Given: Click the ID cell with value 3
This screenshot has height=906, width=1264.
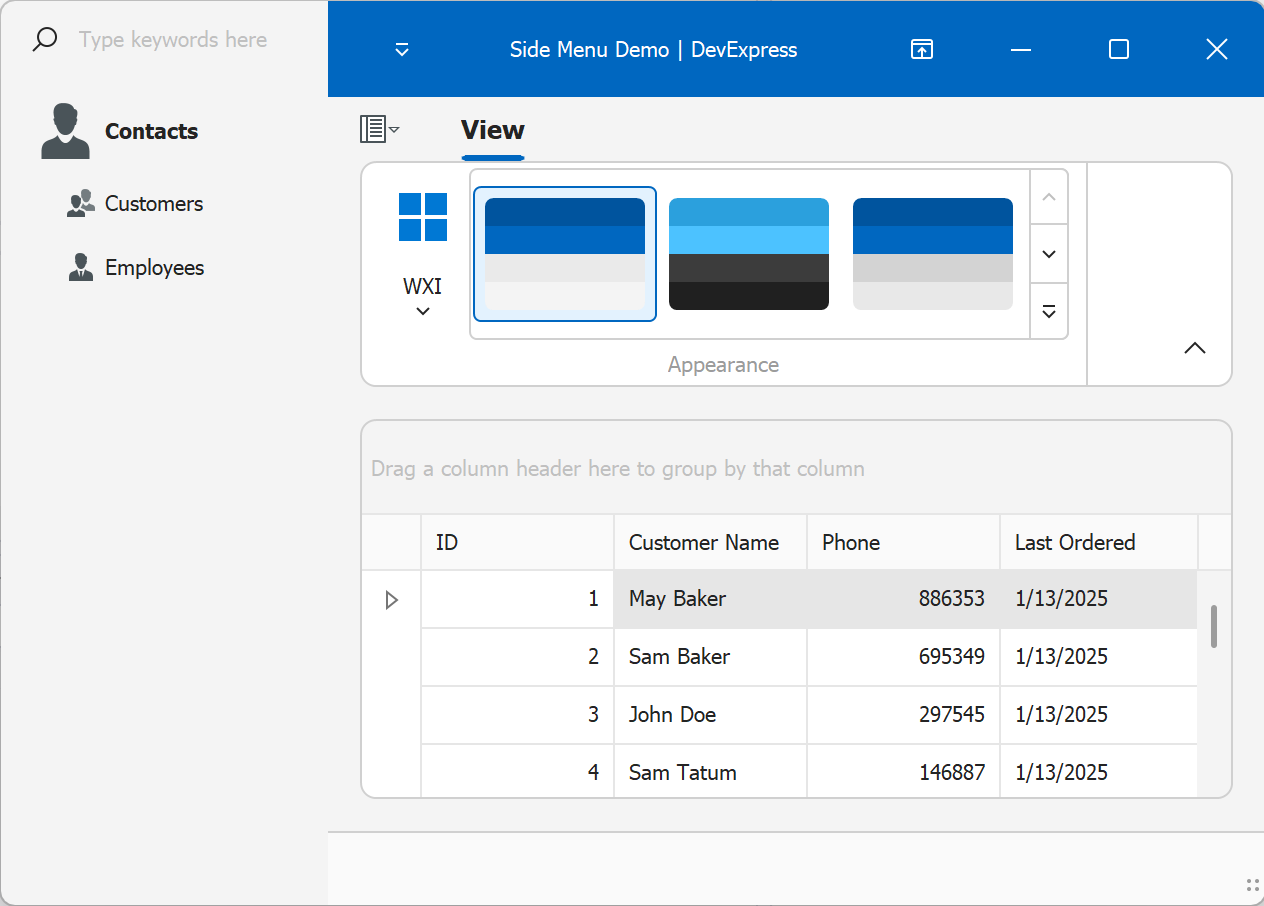Looking at the screenshot, I should (x=518, y=715).
